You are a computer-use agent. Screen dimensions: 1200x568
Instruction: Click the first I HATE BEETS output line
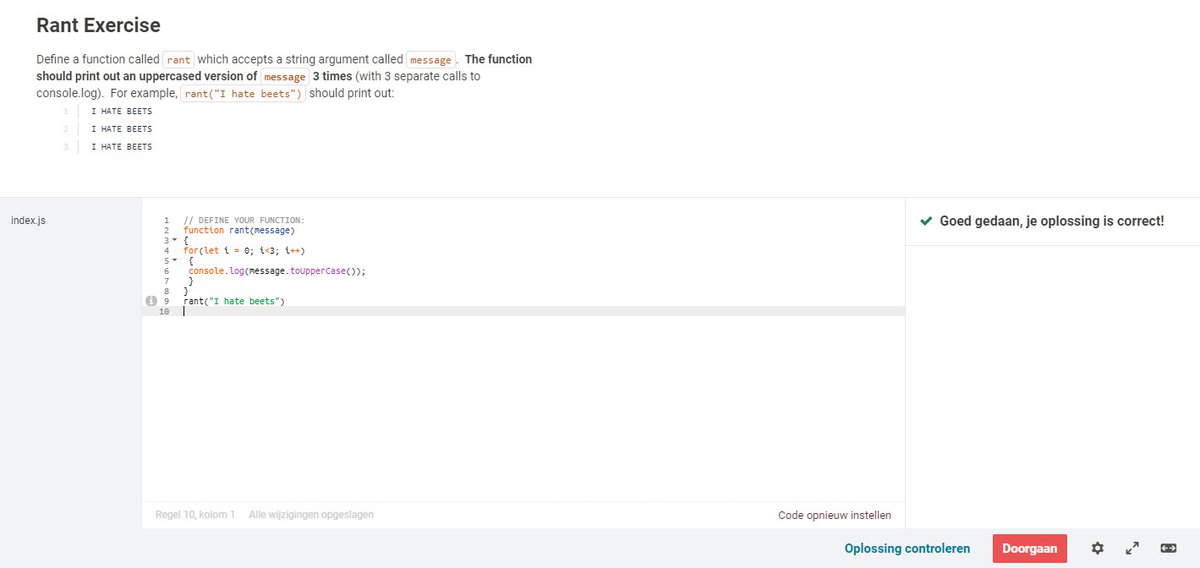[x=121, y=111]
